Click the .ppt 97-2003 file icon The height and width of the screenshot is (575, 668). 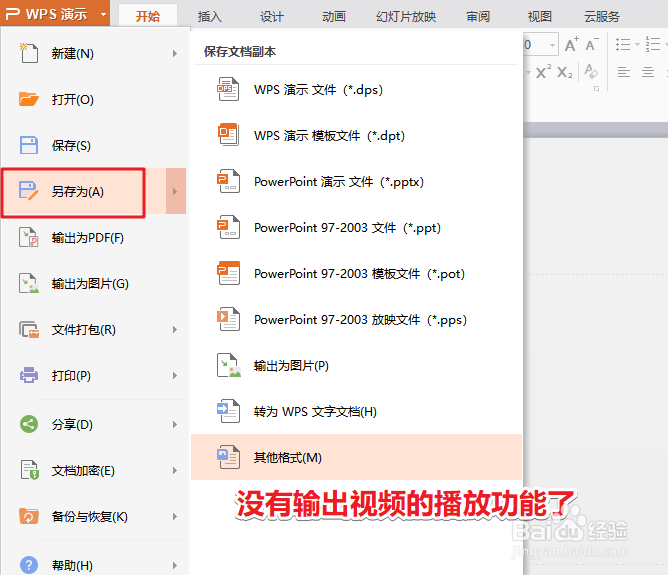(x=228, y=227)
